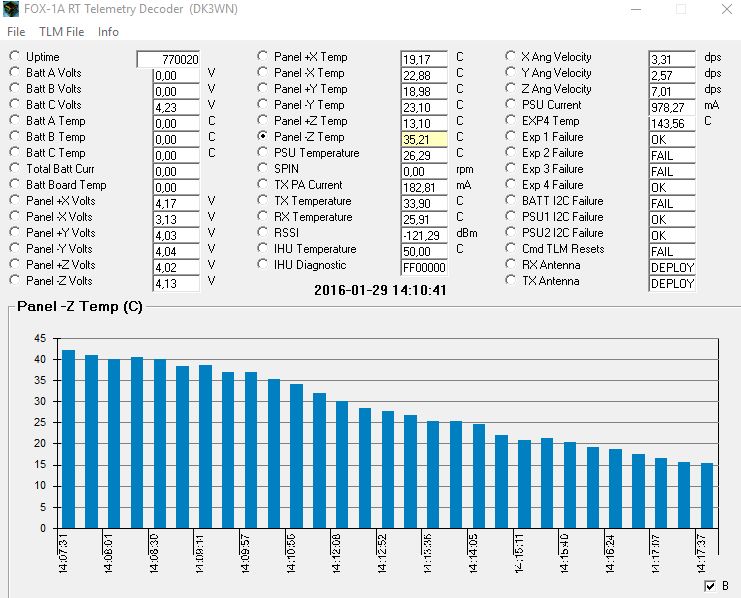Select the Panel +Z Temp radio button
The image size is (741, 598).
coord(262,121)
